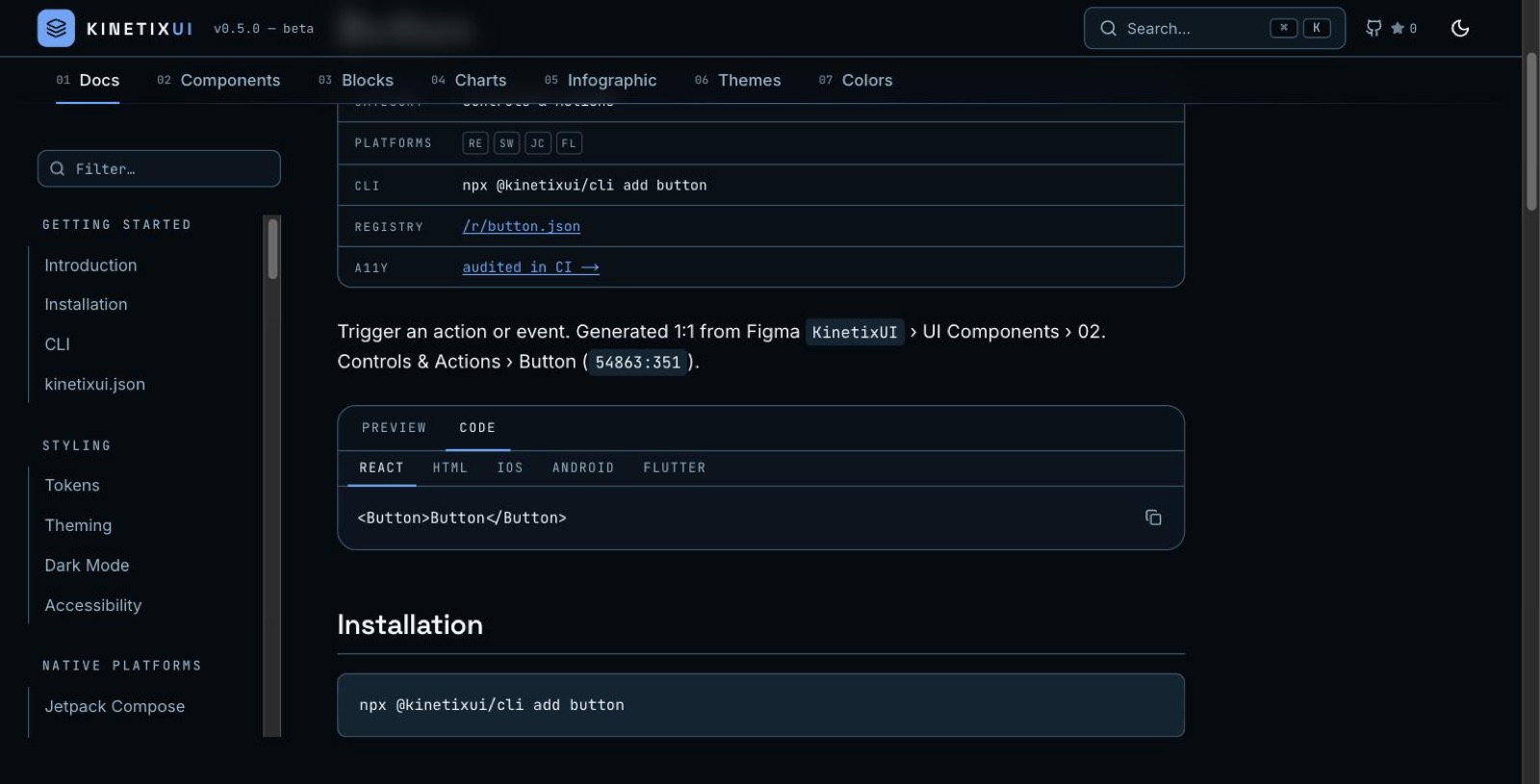Click the npx command in the CLI row

[x=584, y=185]
